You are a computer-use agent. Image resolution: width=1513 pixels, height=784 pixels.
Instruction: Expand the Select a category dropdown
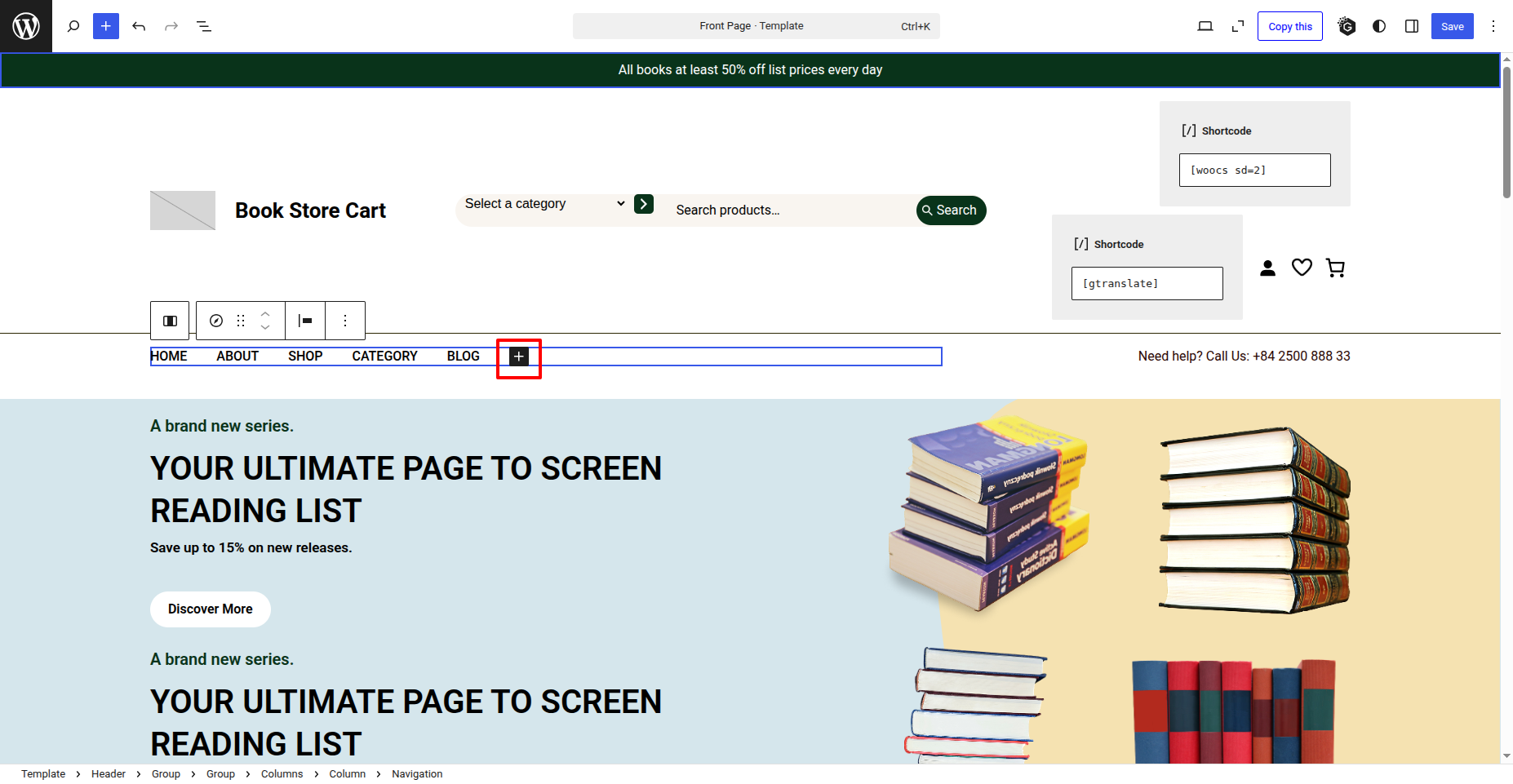coord(544,204)
